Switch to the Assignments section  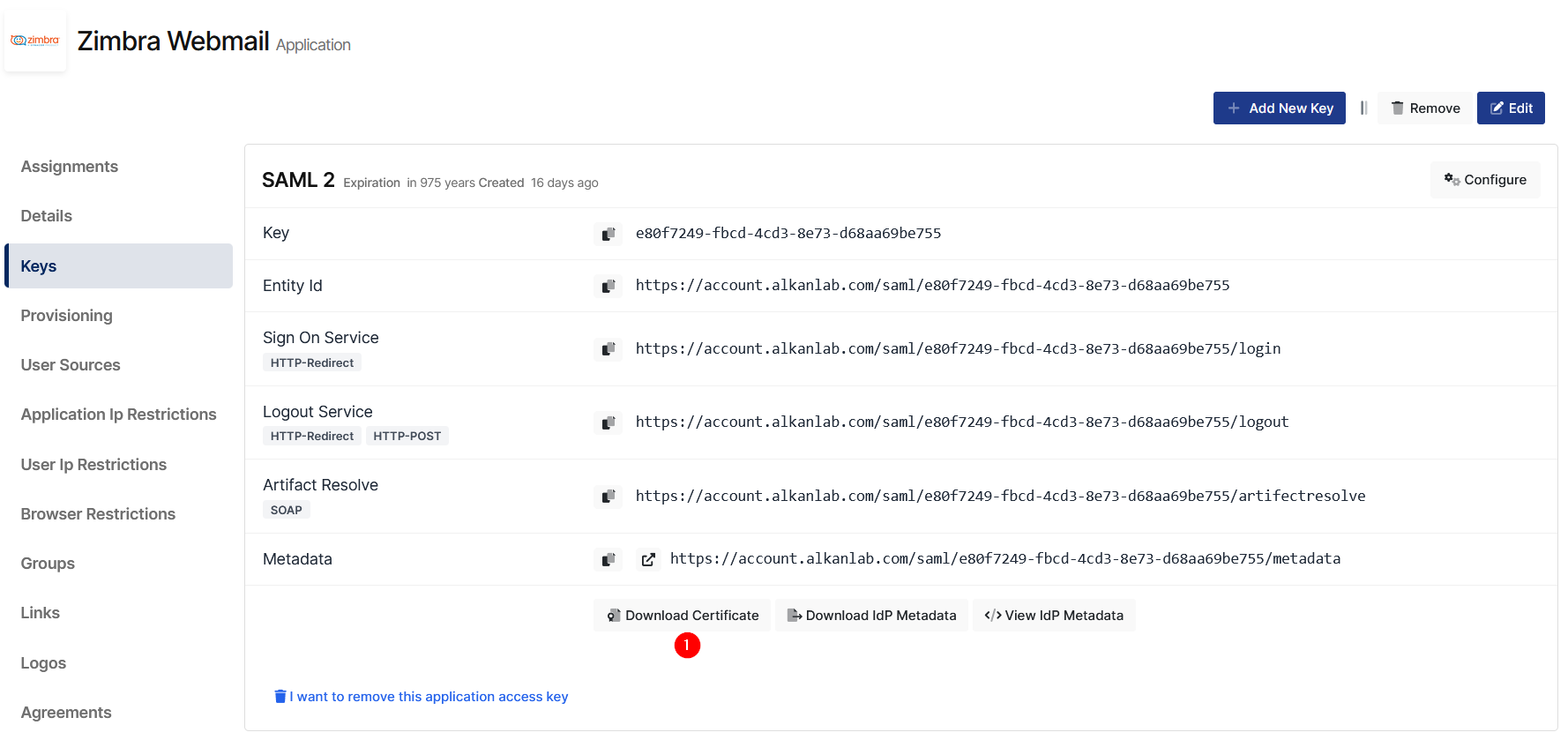click(x=70, y=167)
